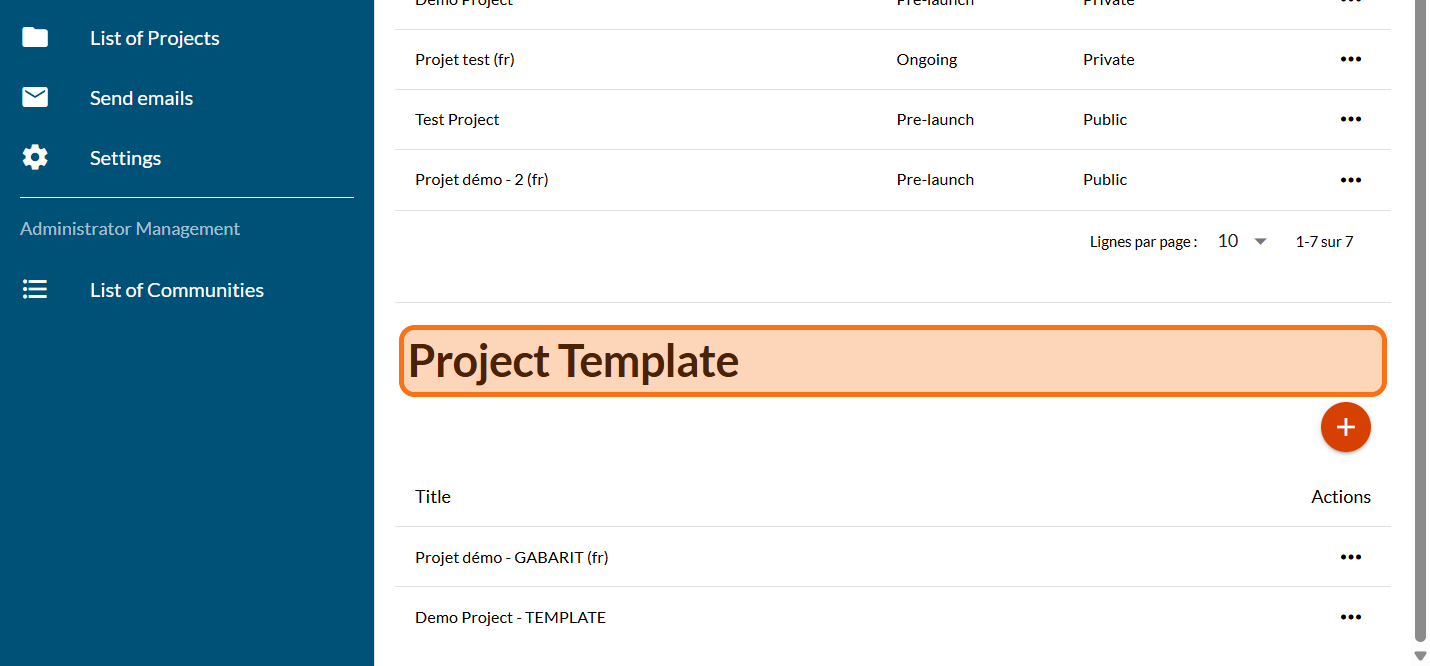Navigate to List of Communities
The width and height of the screenshot is (1430, 666).
click(x=177, y=290)
